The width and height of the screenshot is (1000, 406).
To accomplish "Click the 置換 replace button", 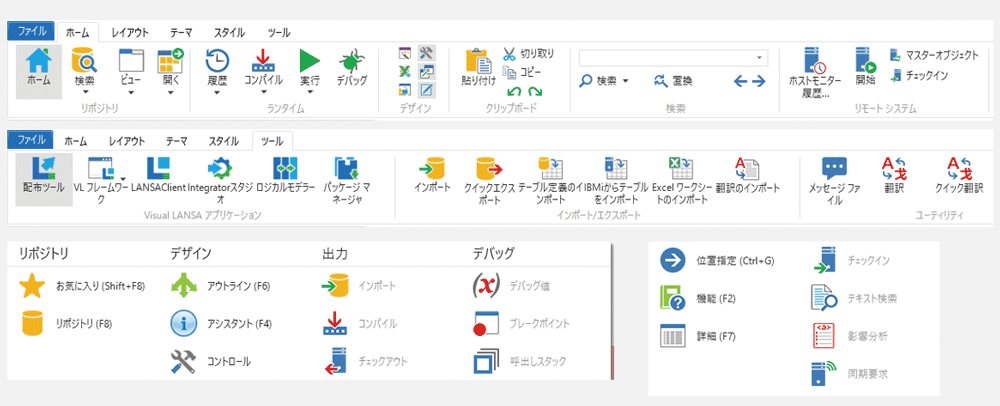I will point(674,80).
